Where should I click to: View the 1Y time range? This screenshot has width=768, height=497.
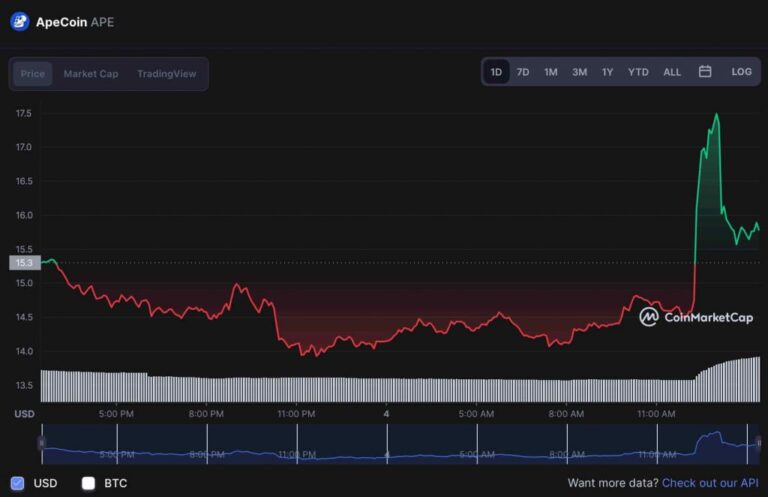(x=607, y=72)
